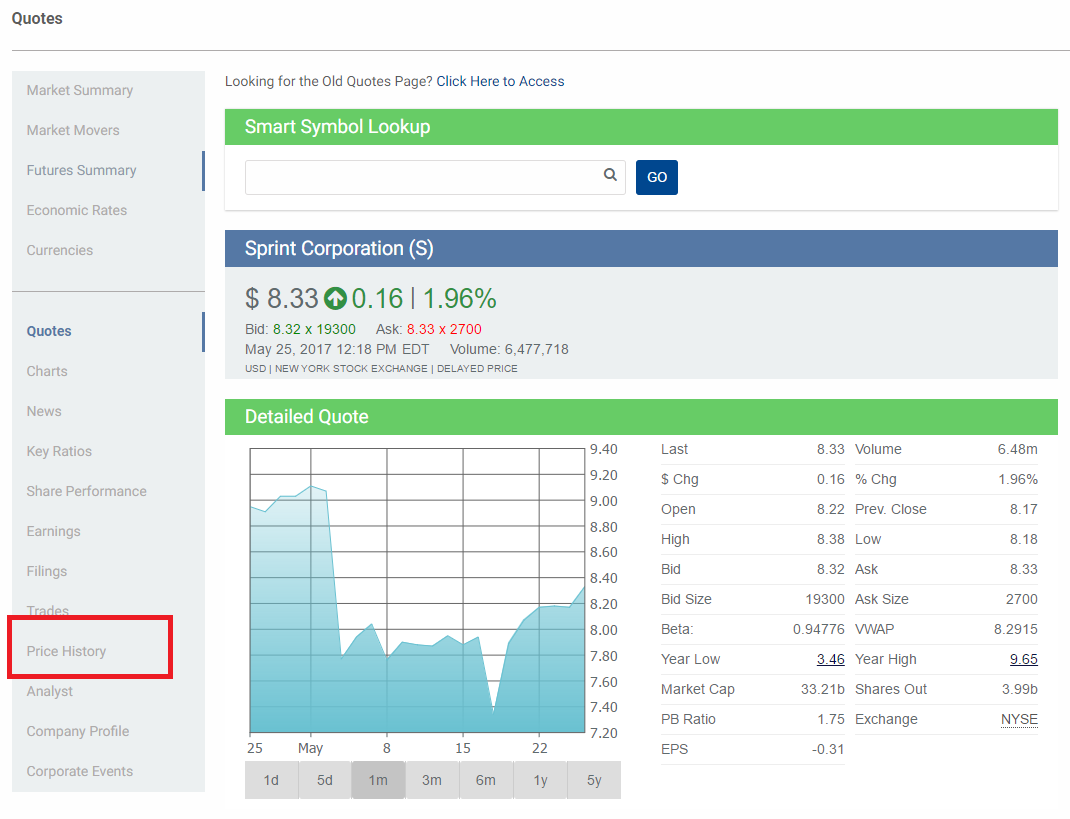
Task: Click the High value 8.38
Action: click(x=830, y=539)
